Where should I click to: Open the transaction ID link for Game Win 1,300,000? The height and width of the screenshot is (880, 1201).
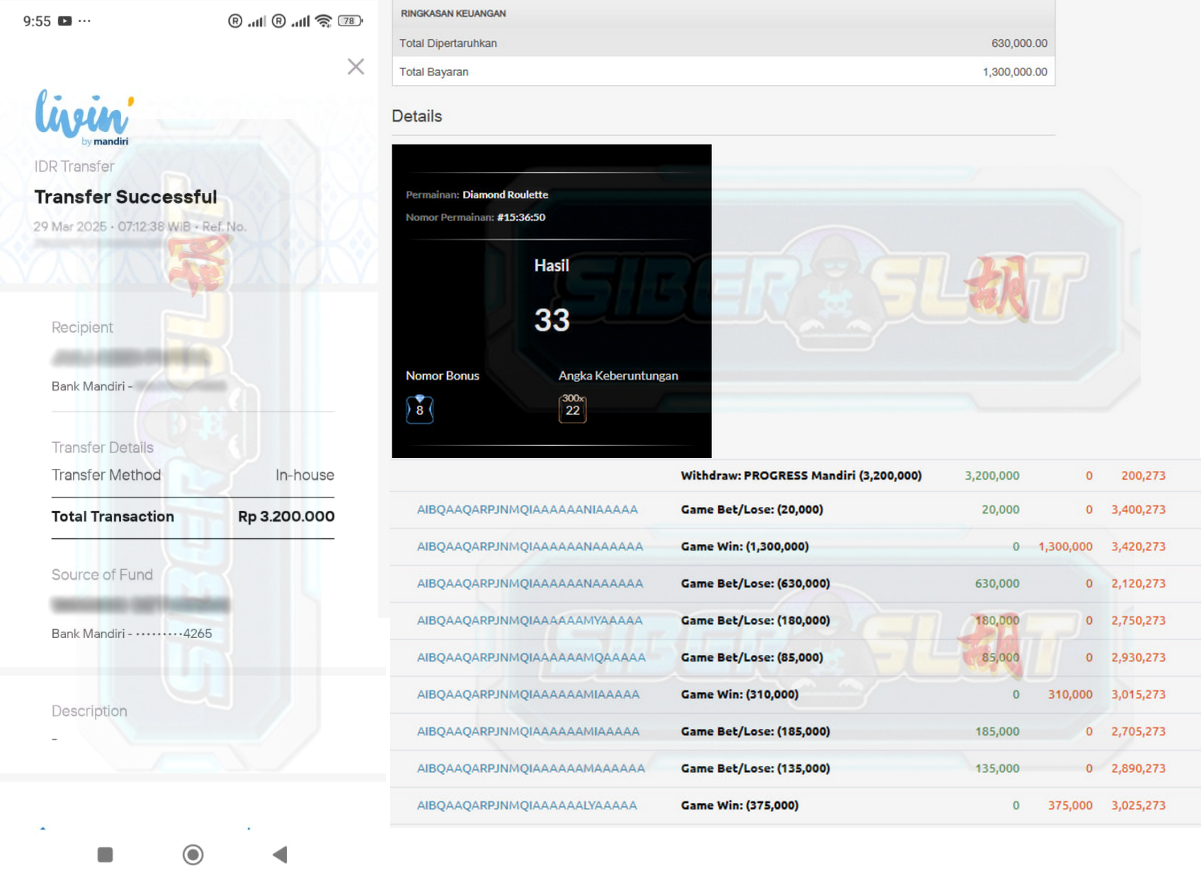(529, 547)
